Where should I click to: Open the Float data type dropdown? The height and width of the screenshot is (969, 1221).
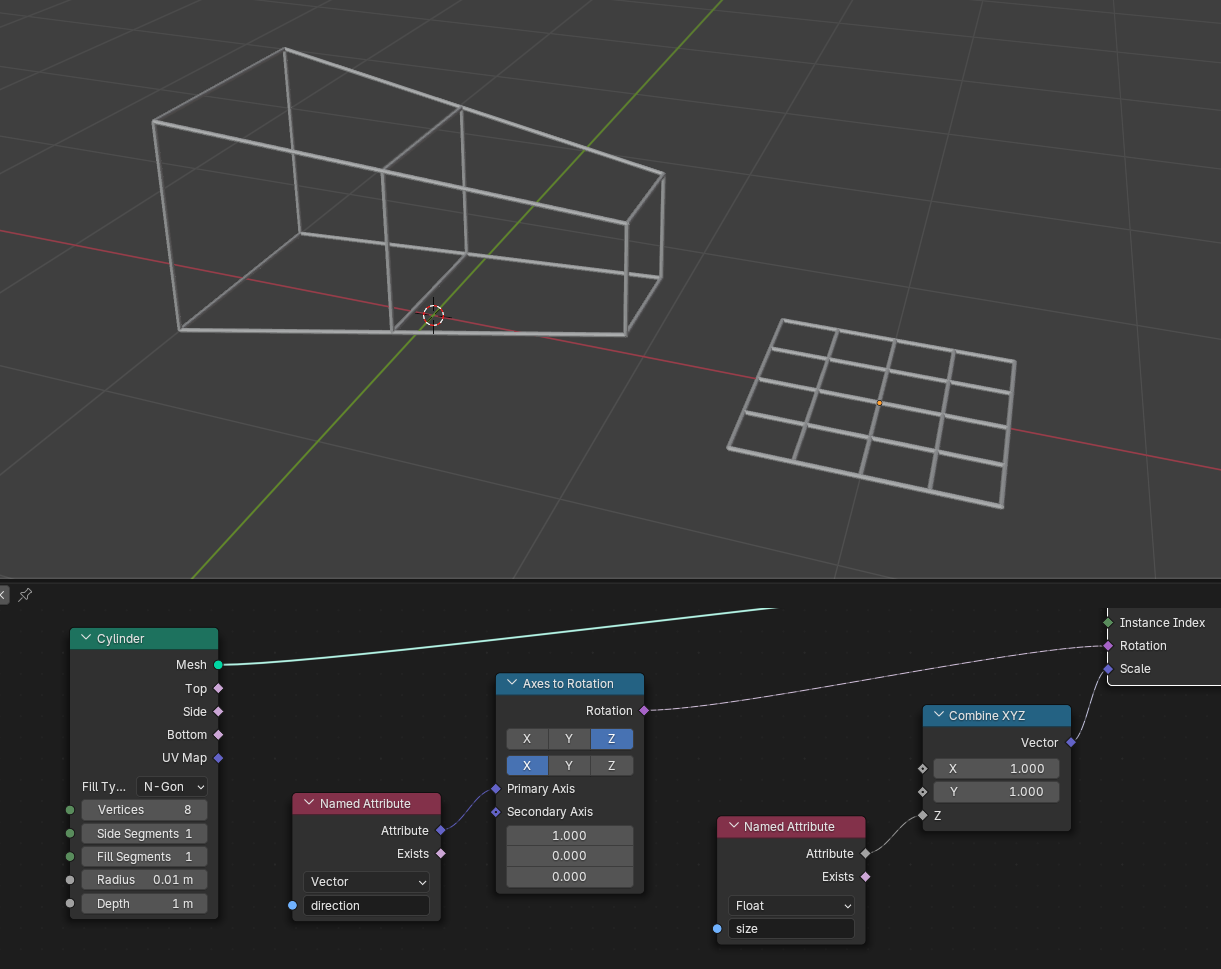click(x=791, y=906)
